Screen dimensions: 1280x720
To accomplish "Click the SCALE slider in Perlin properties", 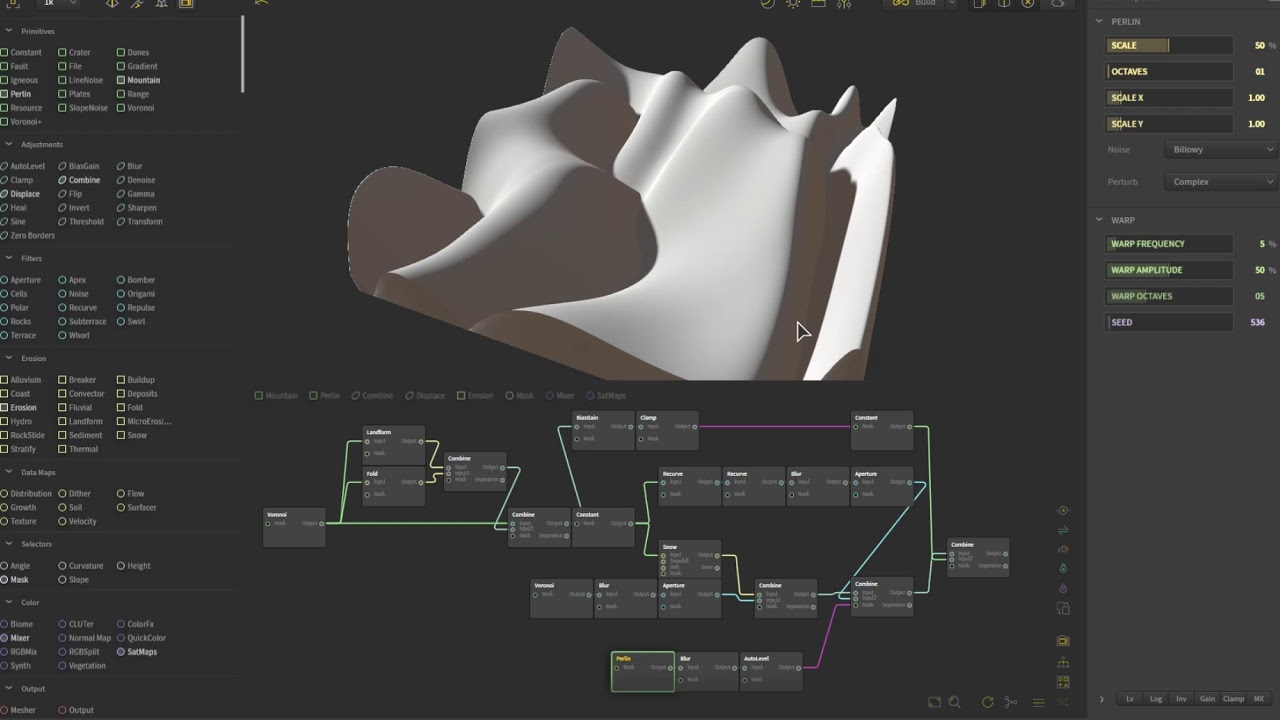I will coord(1170,46).
